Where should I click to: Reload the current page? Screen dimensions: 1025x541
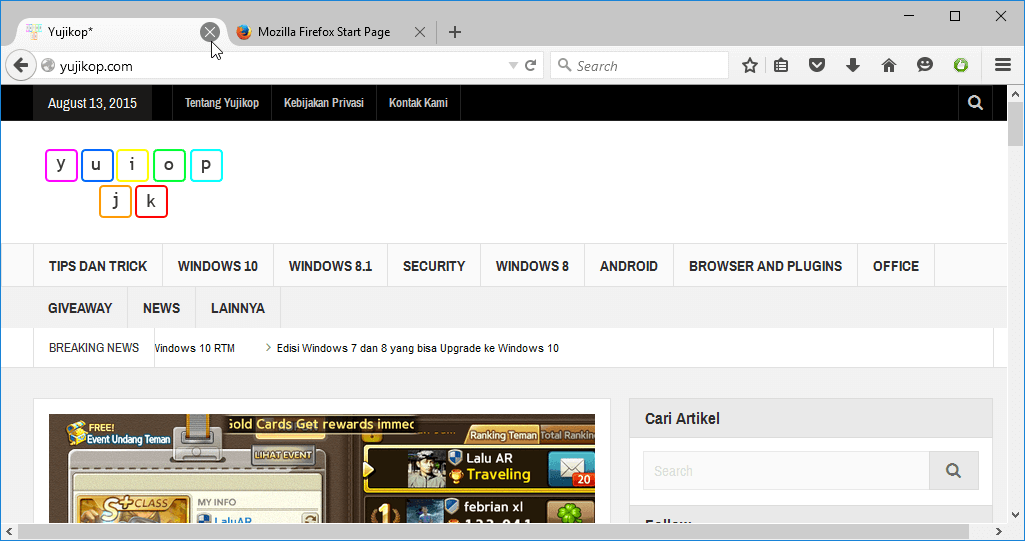tap(530, 65)
